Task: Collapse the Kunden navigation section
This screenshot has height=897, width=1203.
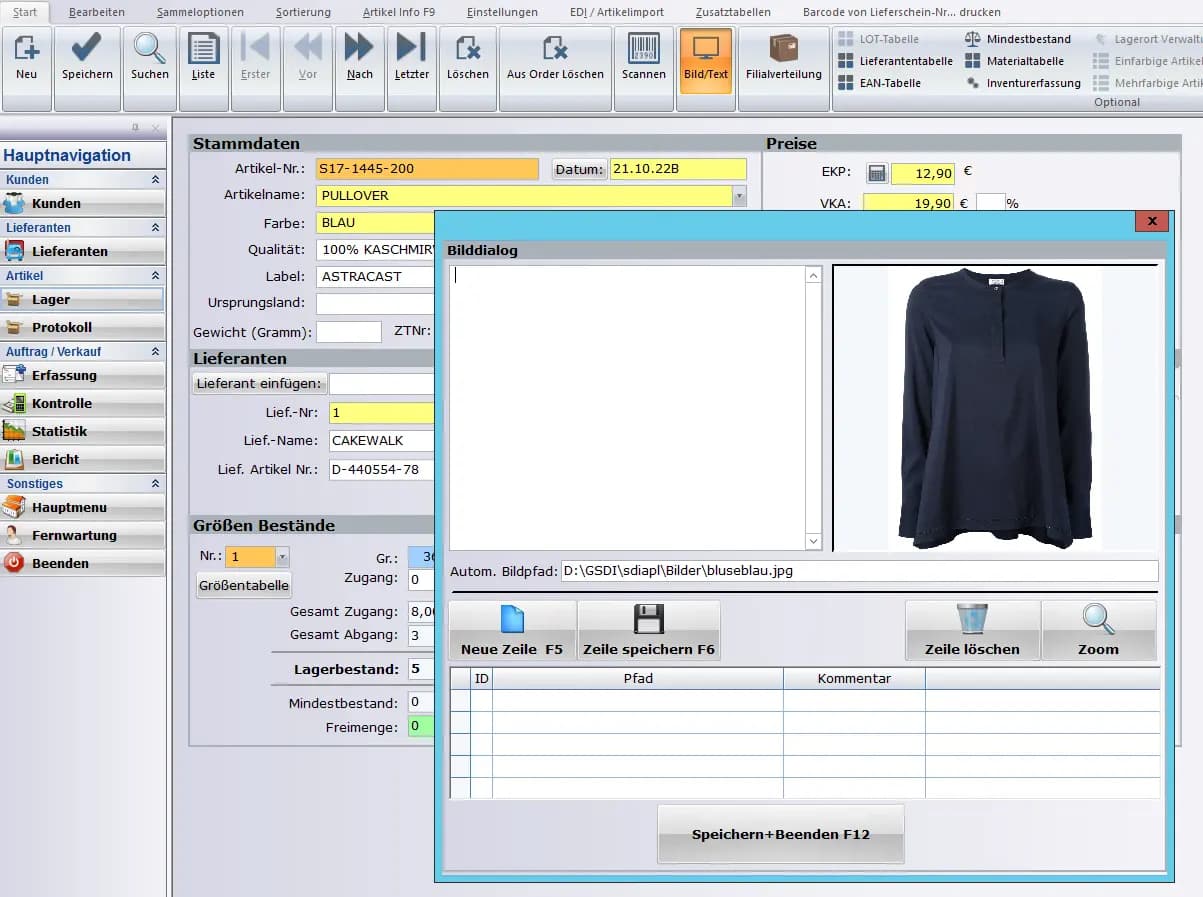Action: point(155,179)
